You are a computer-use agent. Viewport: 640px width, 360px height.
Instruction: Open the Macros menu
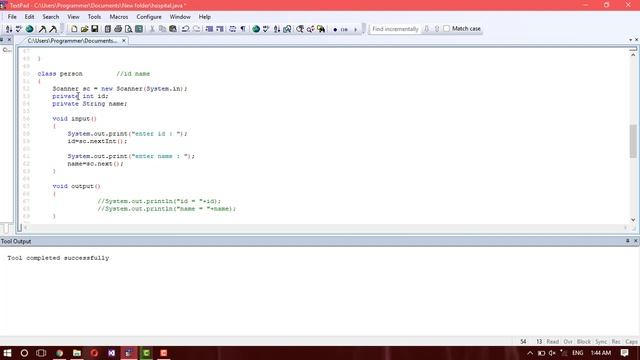[119, 17]
